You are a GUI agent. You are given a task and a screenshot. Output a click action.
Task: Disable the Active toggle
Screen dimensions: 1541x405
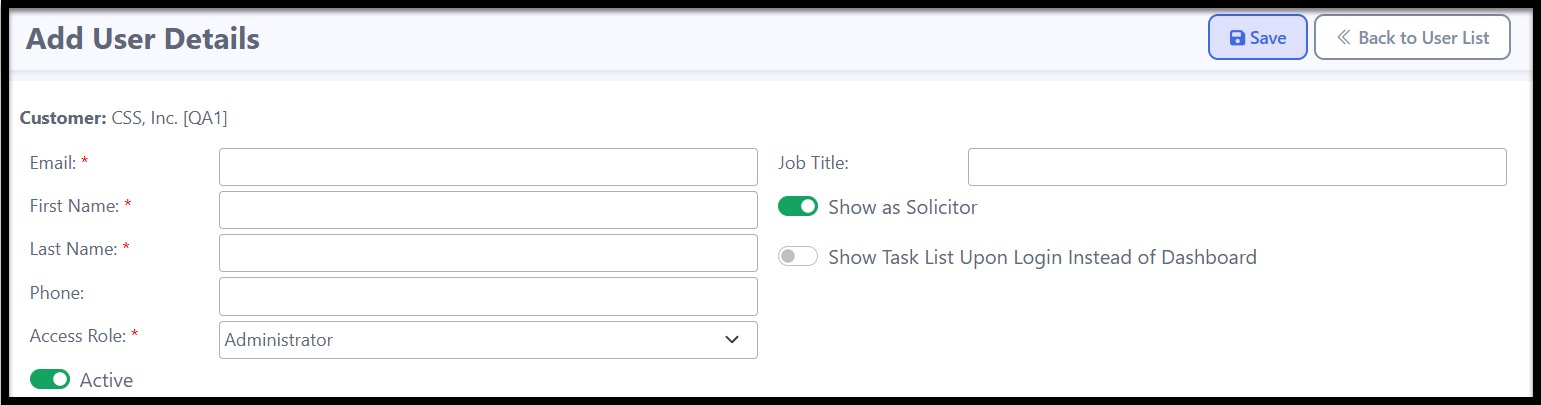[x=50, y=380]
